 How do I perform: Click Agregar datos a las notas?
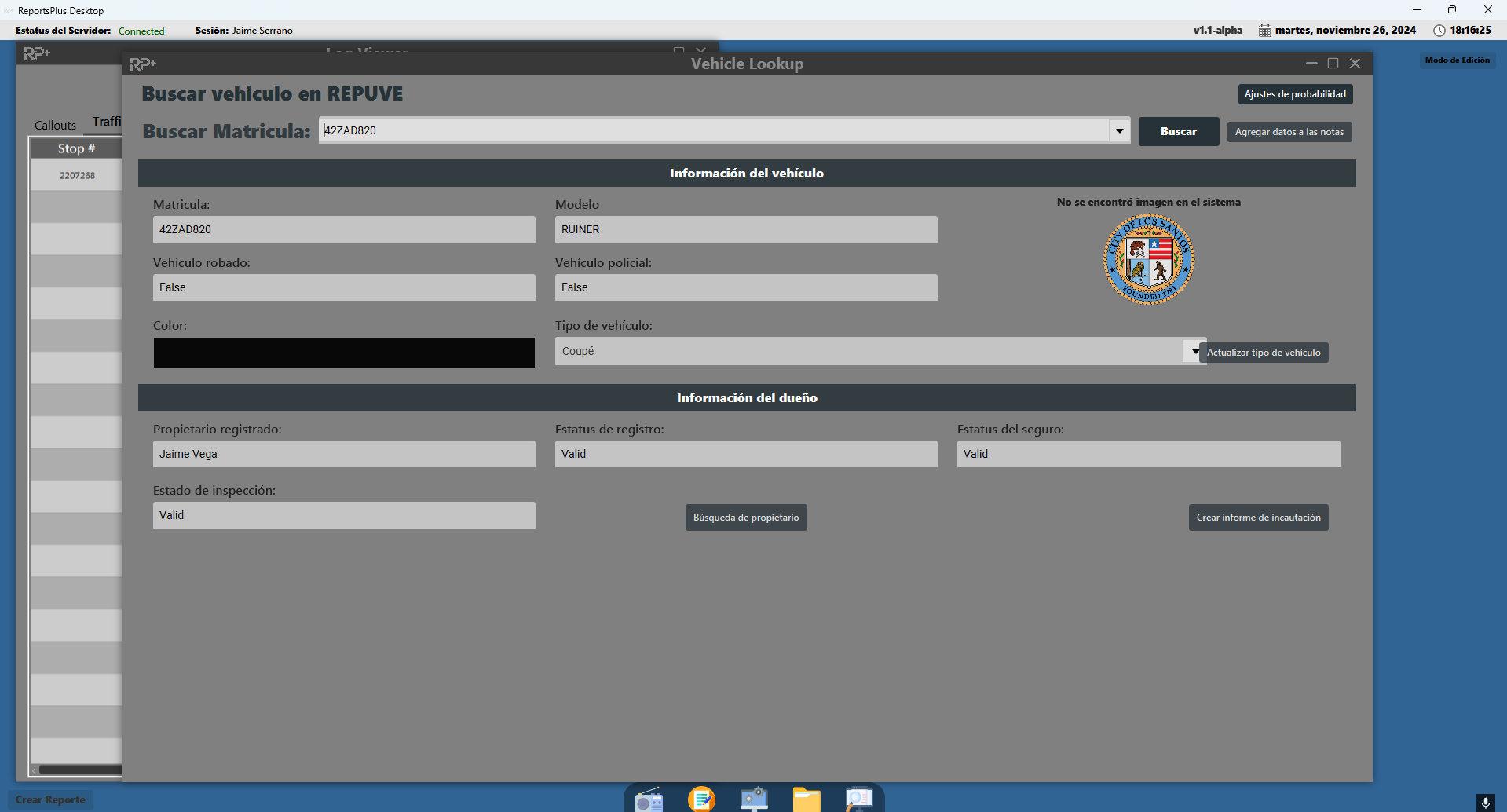[x=1289, y=132]
